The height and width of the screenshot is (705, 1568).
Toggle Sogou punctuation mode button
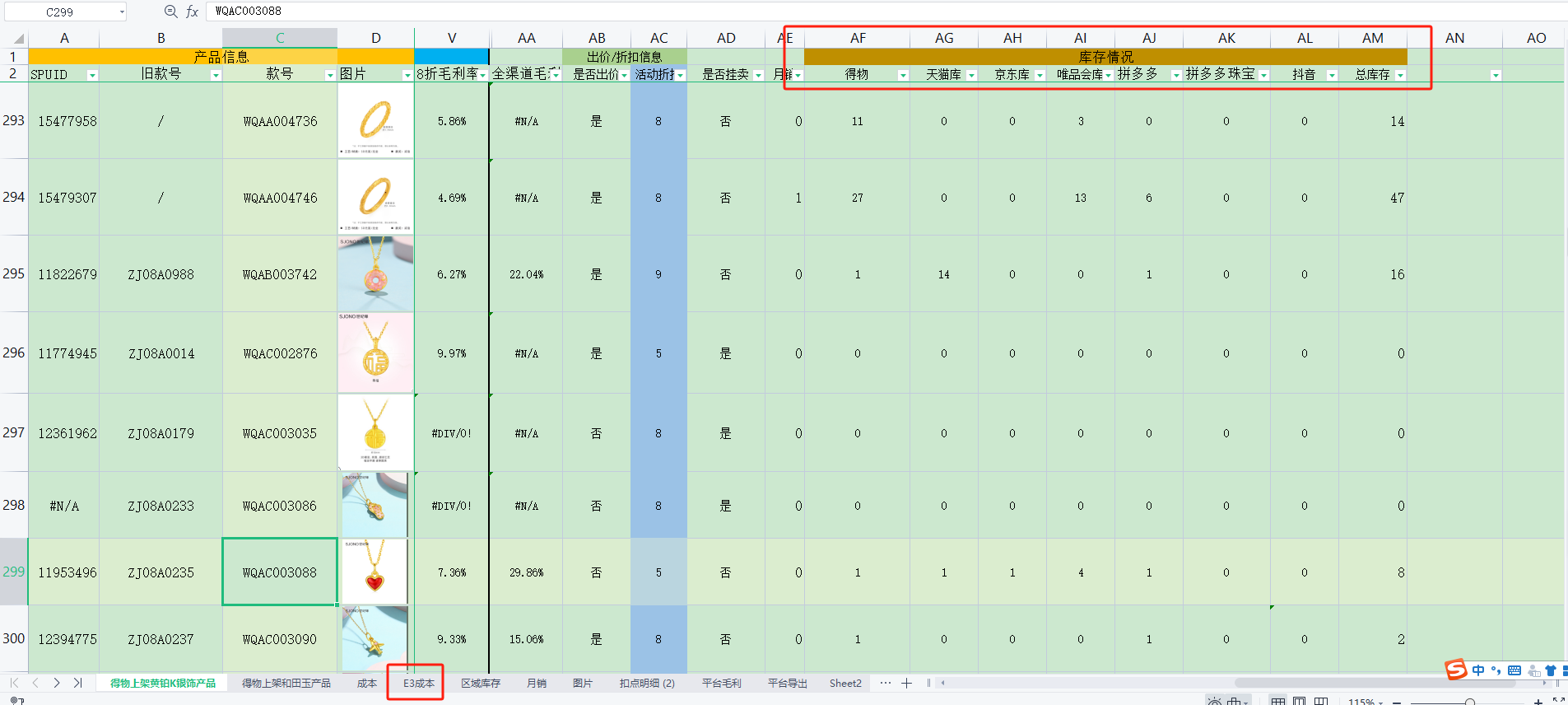pos(1496,670)
